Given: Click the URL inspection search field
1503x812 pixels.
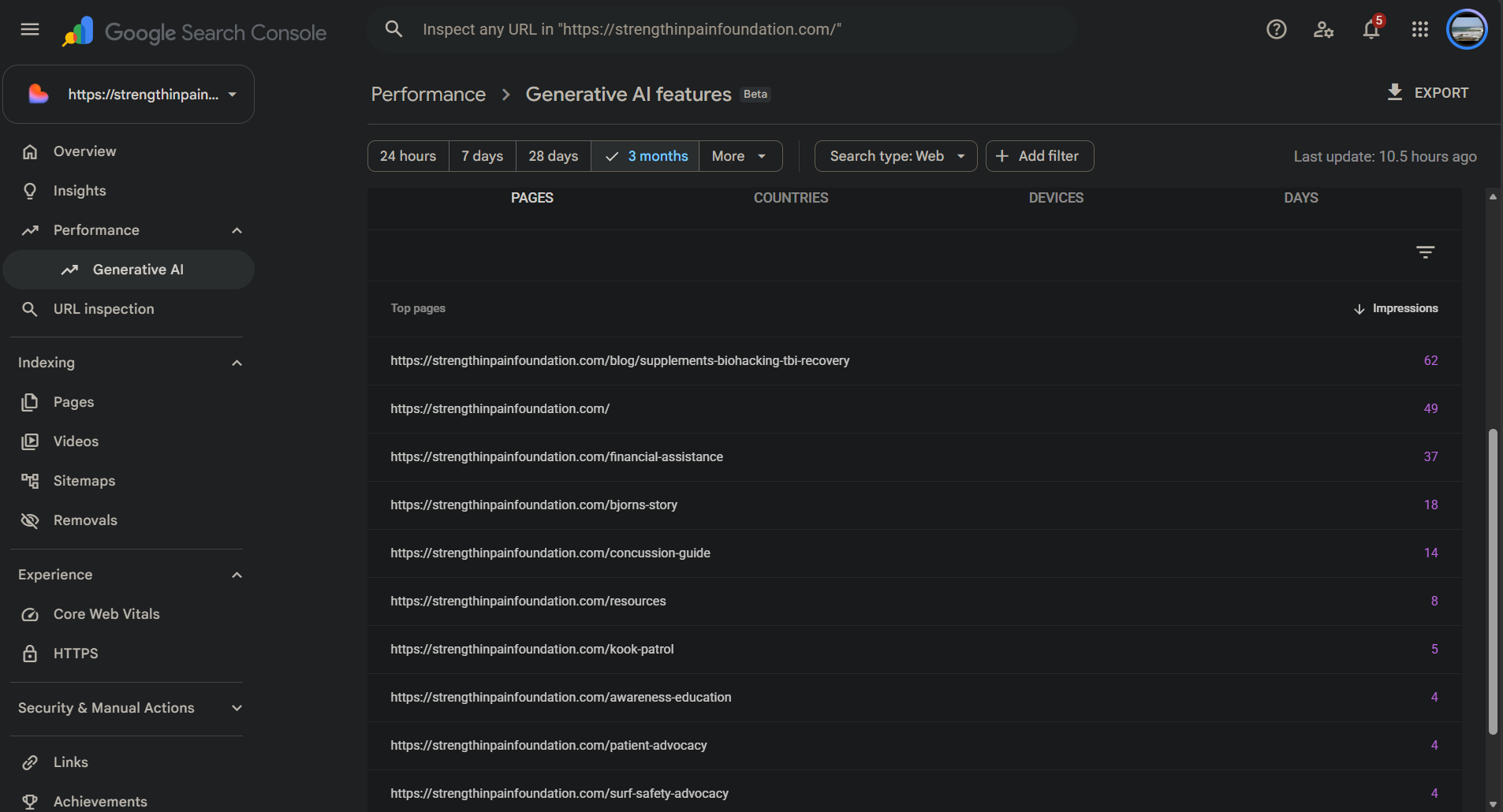Looking at the screenshot, I should pos(722,30).
